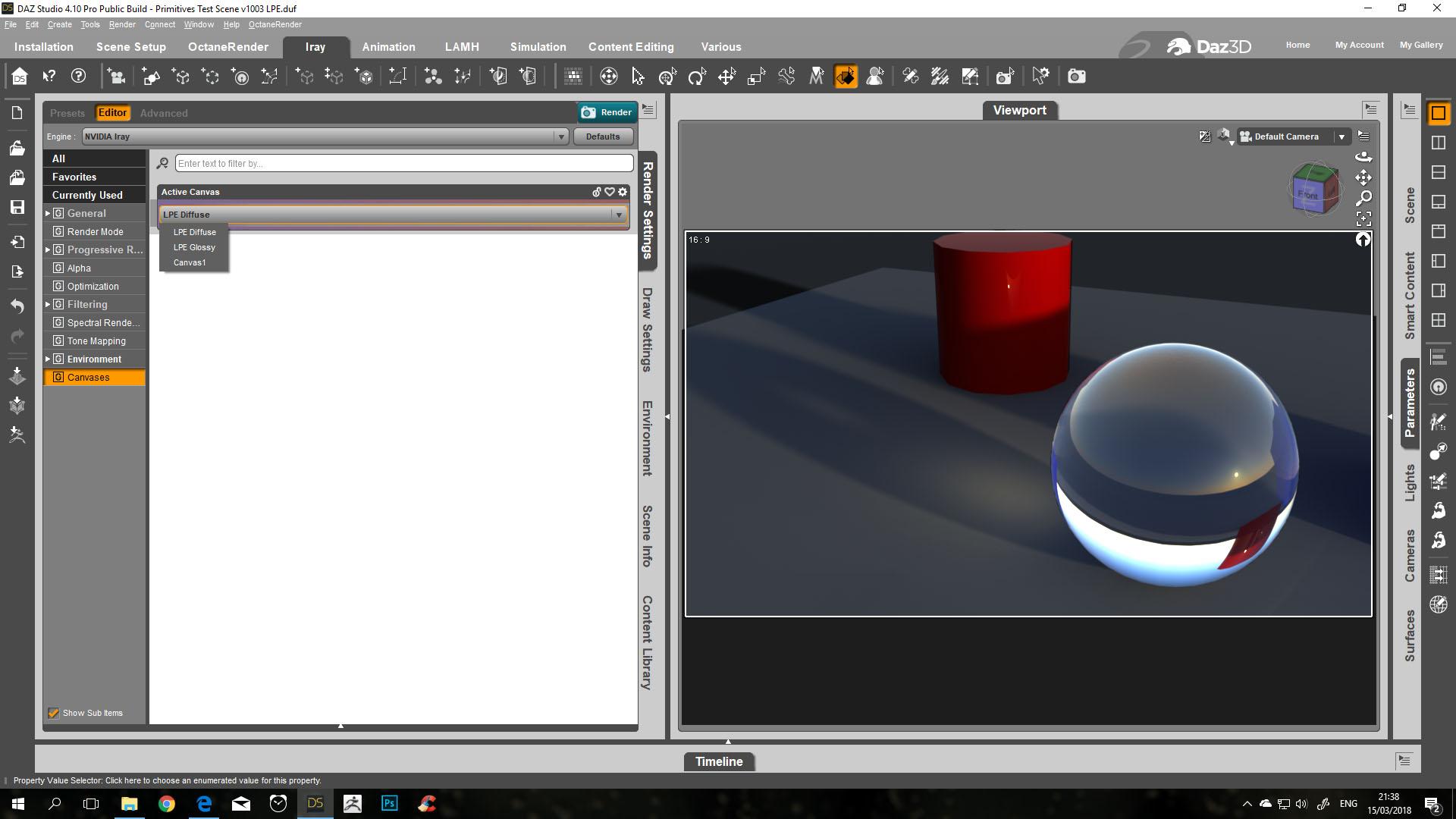
Task: Select the Rotate tool in toolbar
Action: pos(697,77)
